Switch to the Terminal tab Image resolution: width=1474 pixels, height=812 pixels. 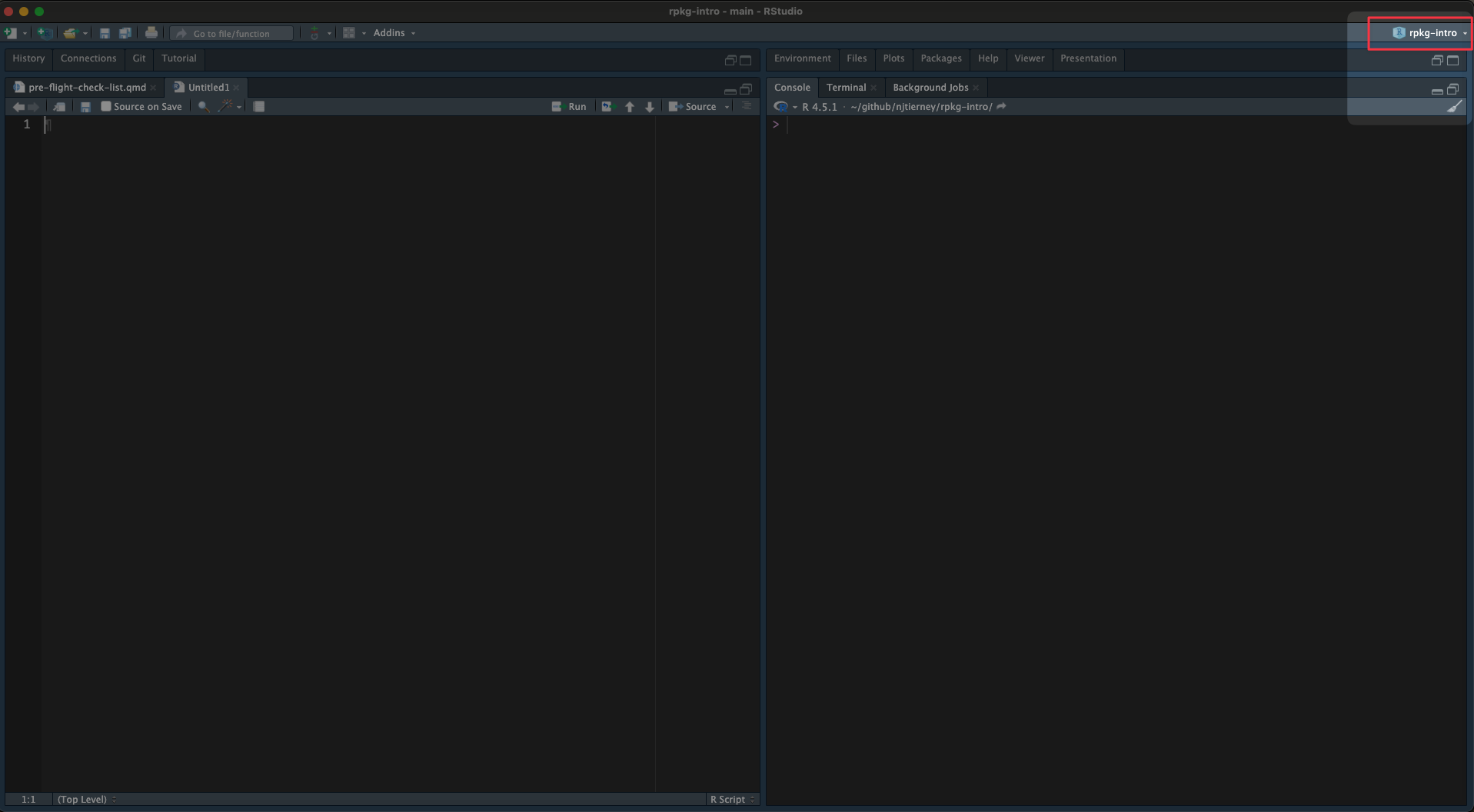(846, 88)
